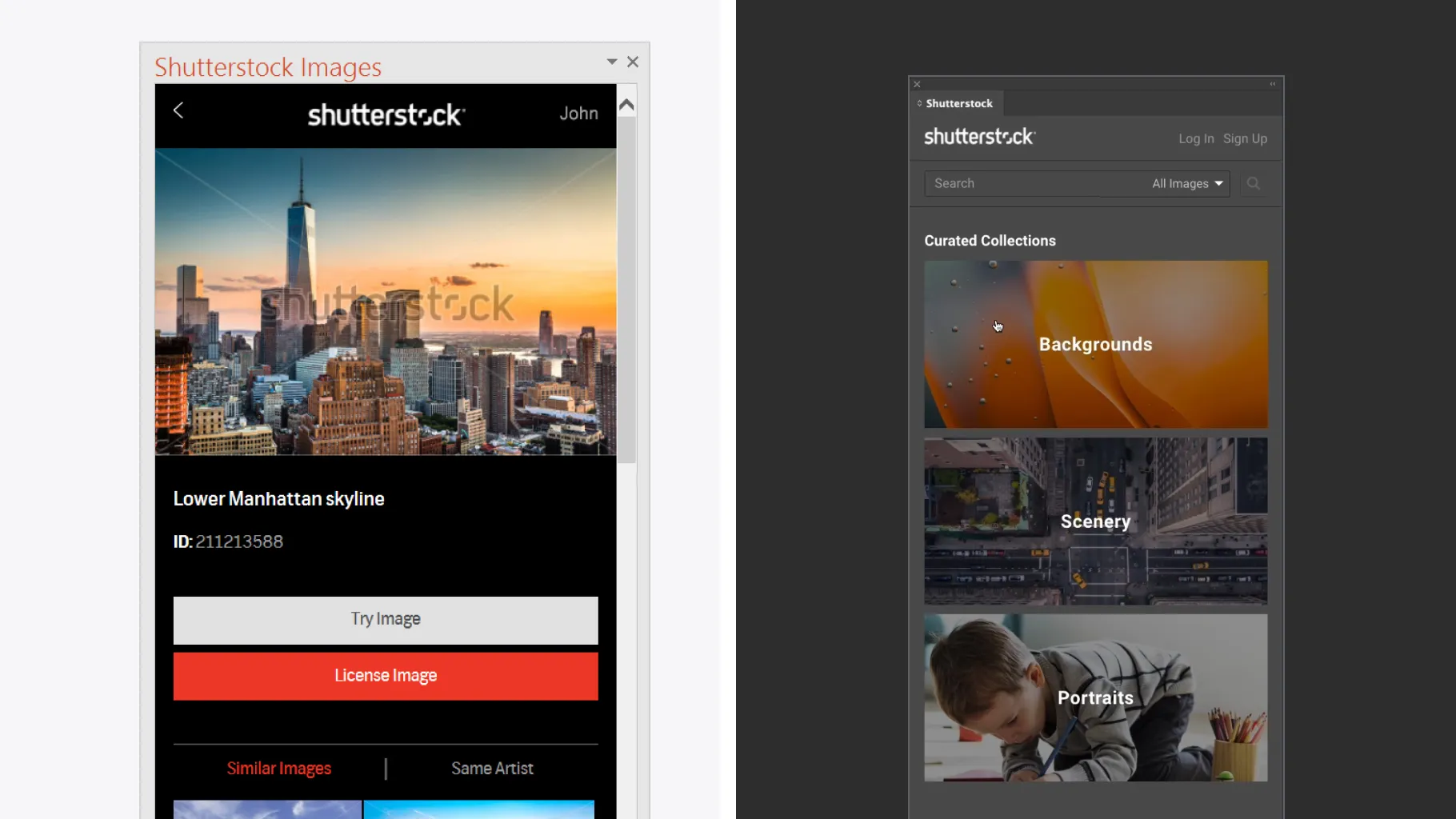Open the second similar image thumbnail
1456x819 pixels.
479,809
